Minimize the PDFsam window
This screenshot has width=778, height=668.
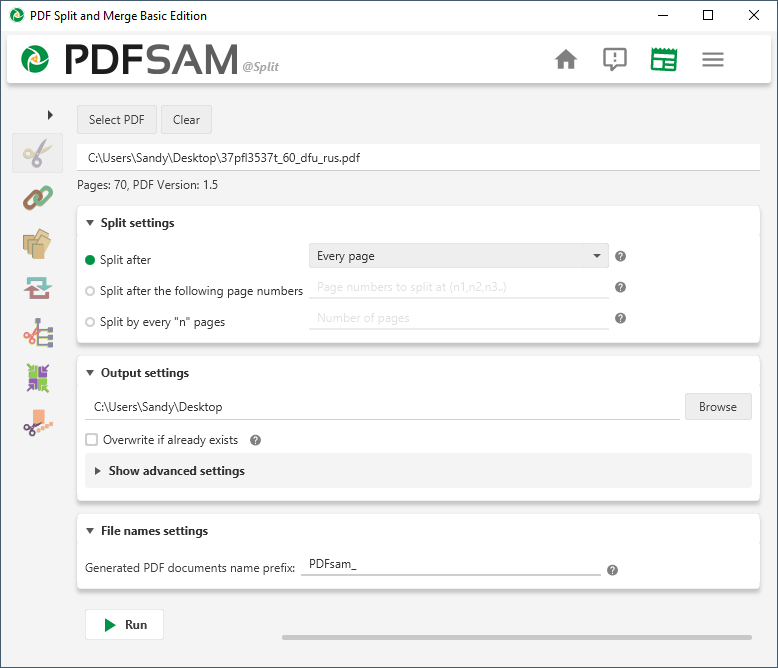point(662,15)
